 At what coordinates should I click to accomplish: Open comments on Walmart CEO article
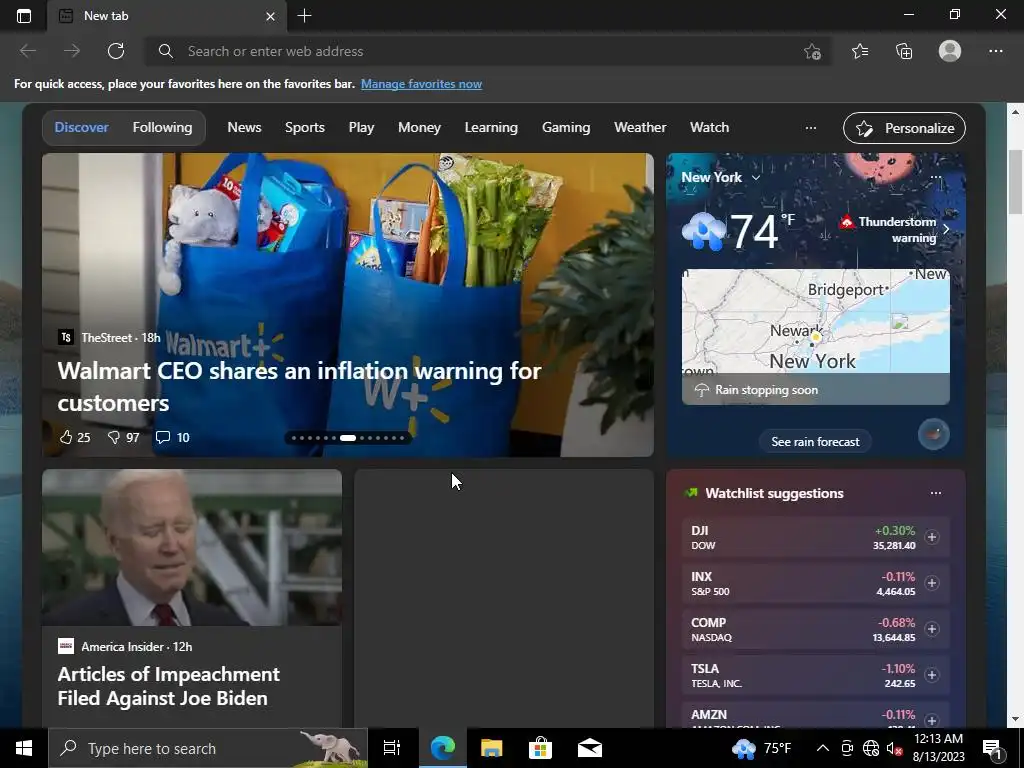(172, 438)
